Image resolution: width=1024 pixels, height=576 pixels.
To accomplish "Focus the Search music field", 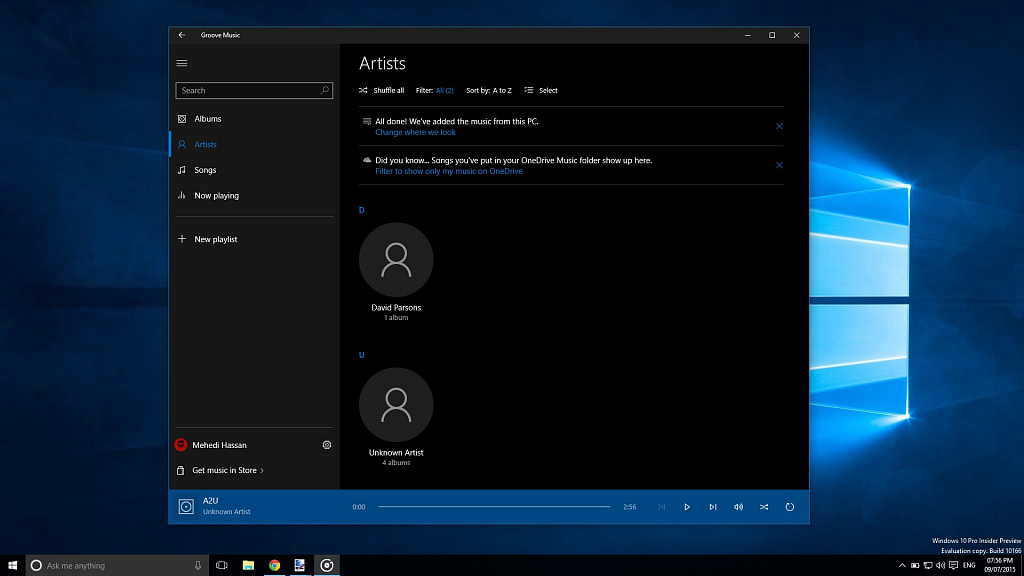I will pyautogui.click(x=254, y=90).
